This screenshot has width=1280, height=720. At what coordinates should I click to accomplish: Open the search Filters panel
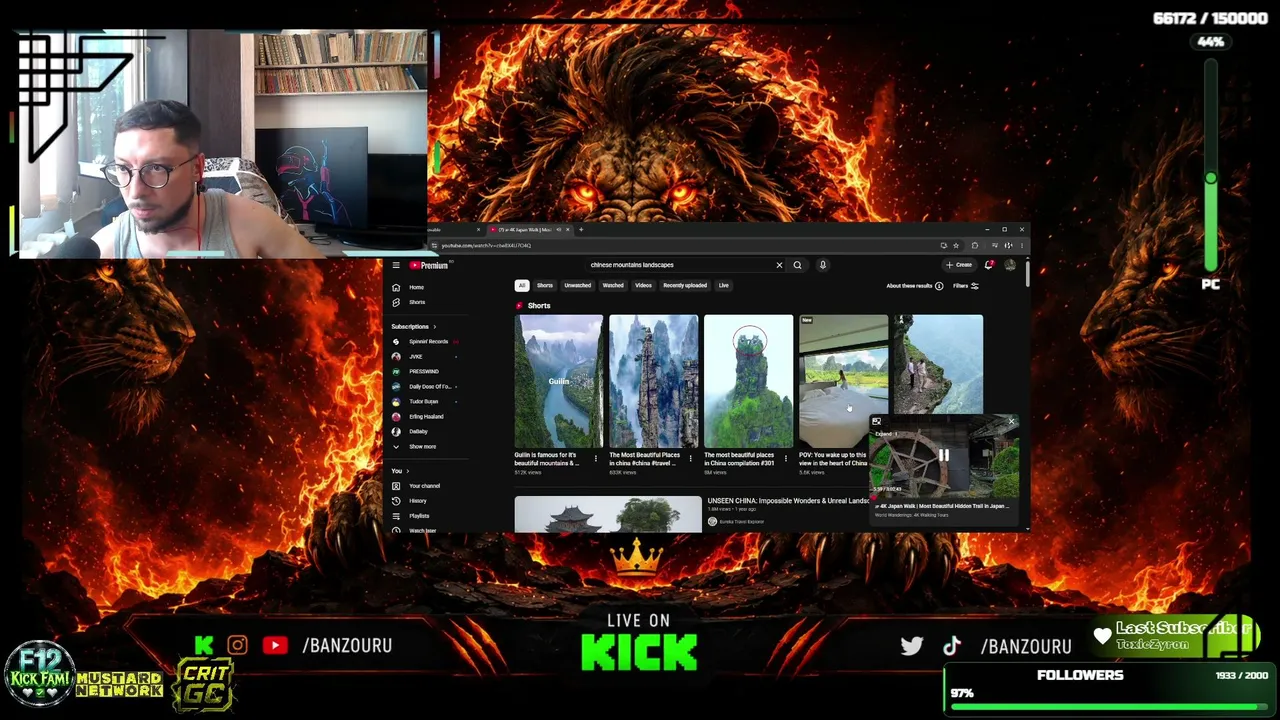[966, 286]
